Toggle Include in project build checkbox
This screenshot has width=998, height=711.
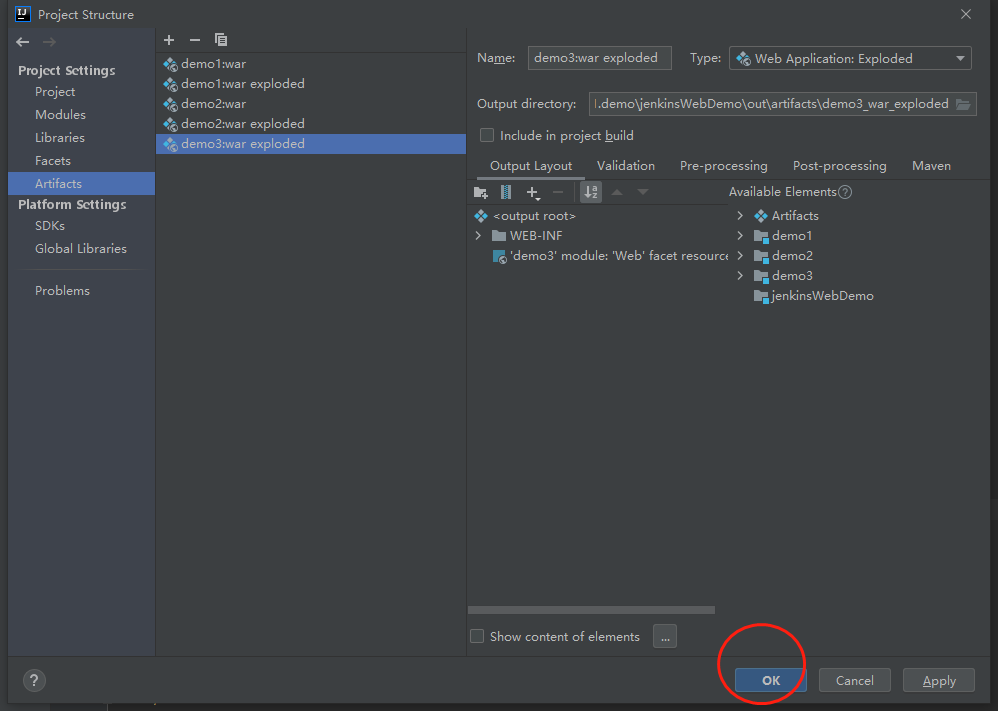pos(487,136)
